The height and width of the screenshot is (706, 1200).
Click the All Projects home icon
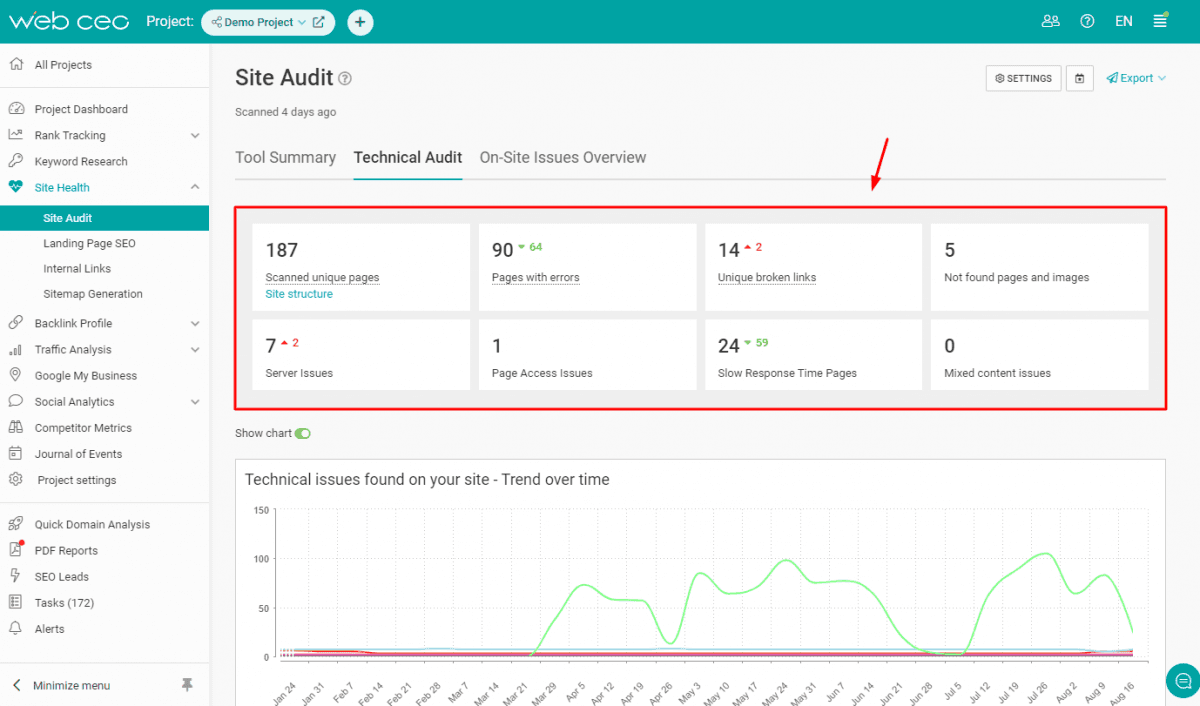pos(15,64)
